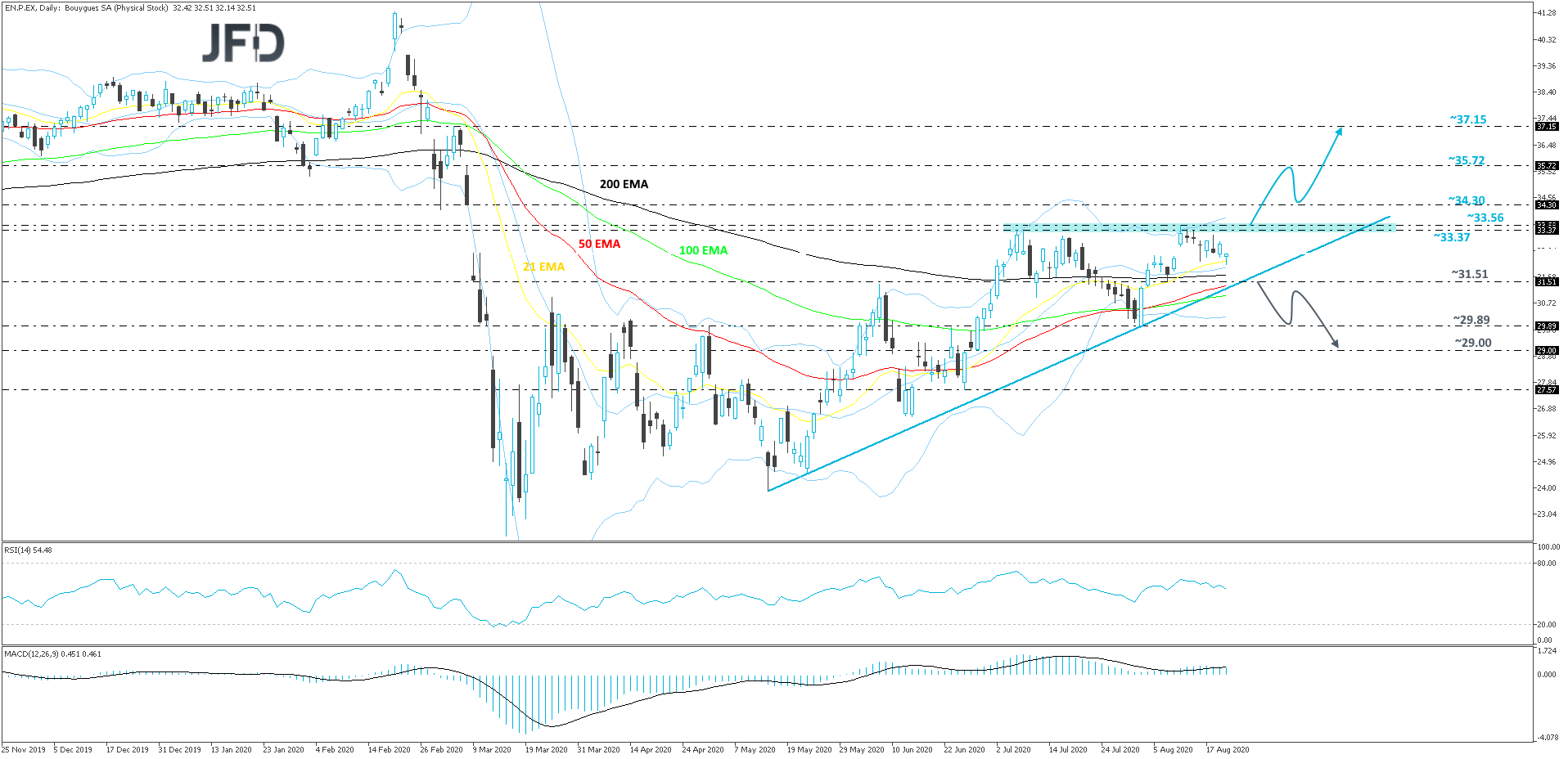This screenshot has height=759, width=1568.
Task: Select the ~35.72 price level label
Action: (x=1467, y=160)
